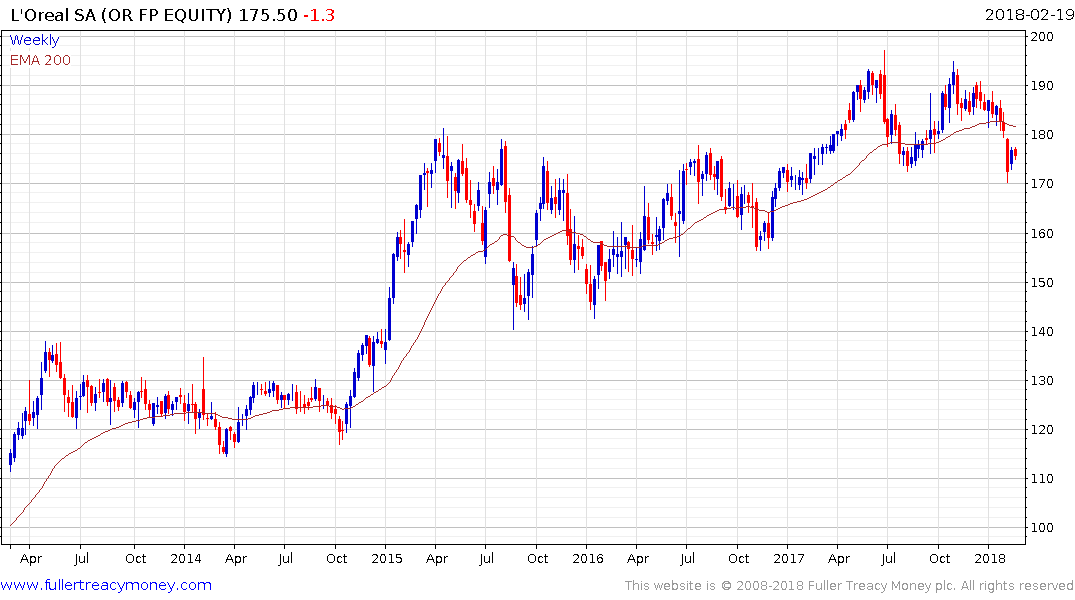Click the 150 price axis label
This screenshot has width=1075, height=600.
click(x=1041, y=283)
